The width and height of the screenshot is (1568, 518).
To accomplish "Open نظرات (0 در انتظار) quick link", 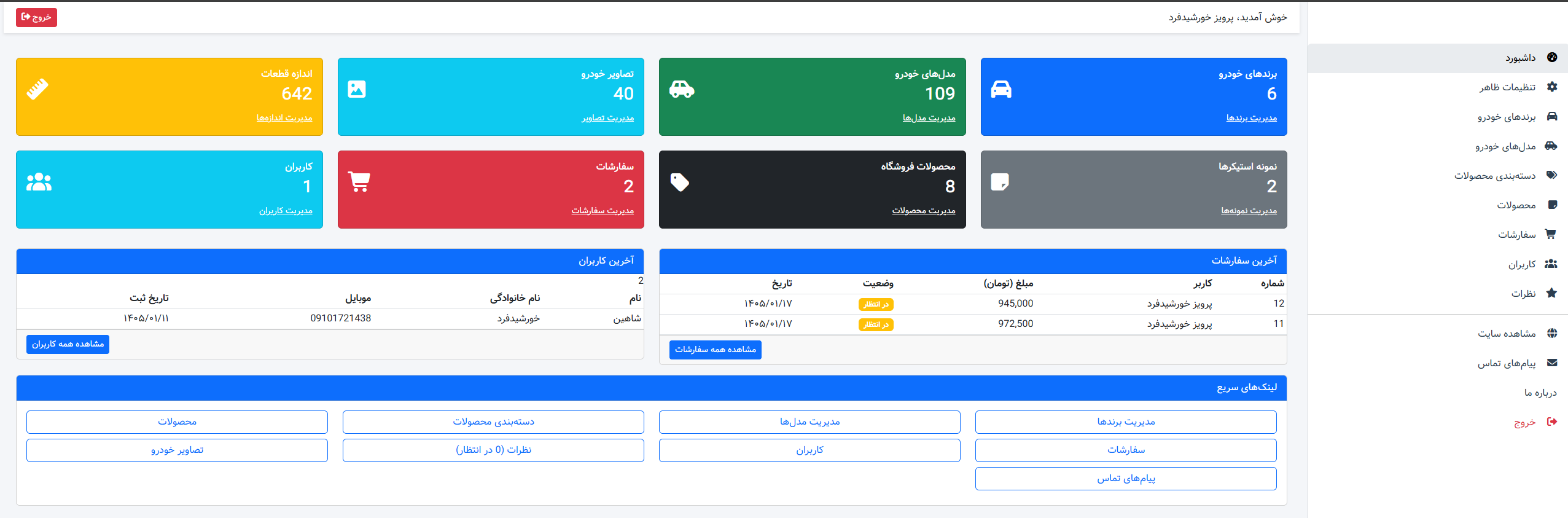I will point(493,450).
